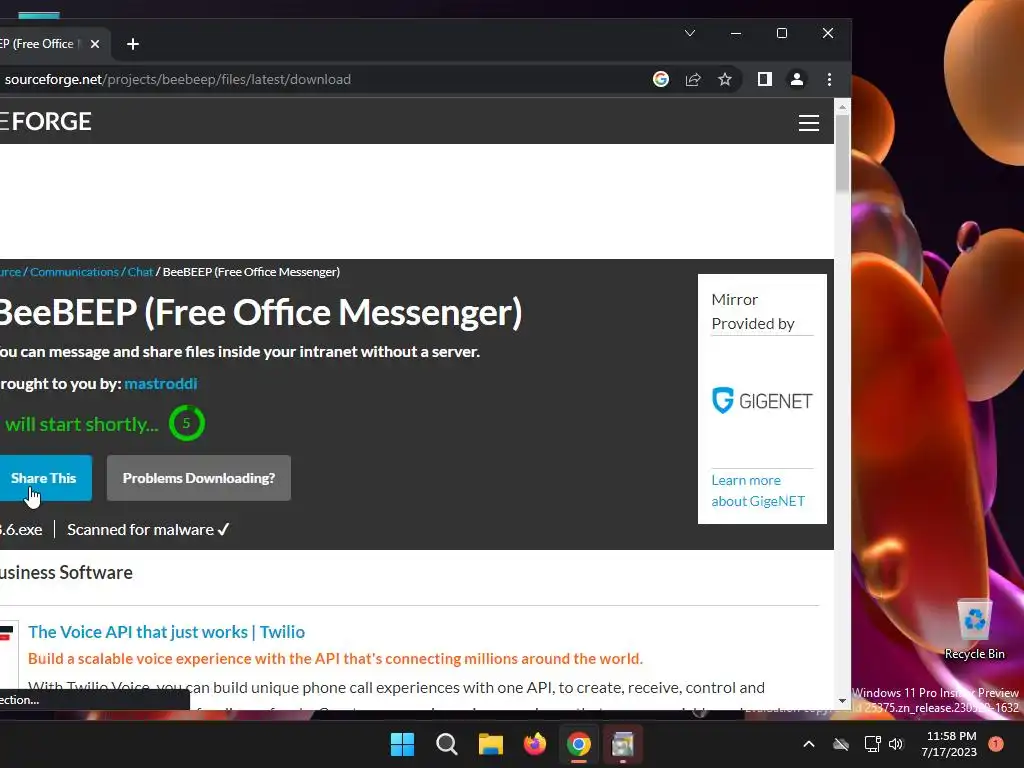Click the page vertical scrollbar thumb
1024x768 pixels.
[842, 153]
